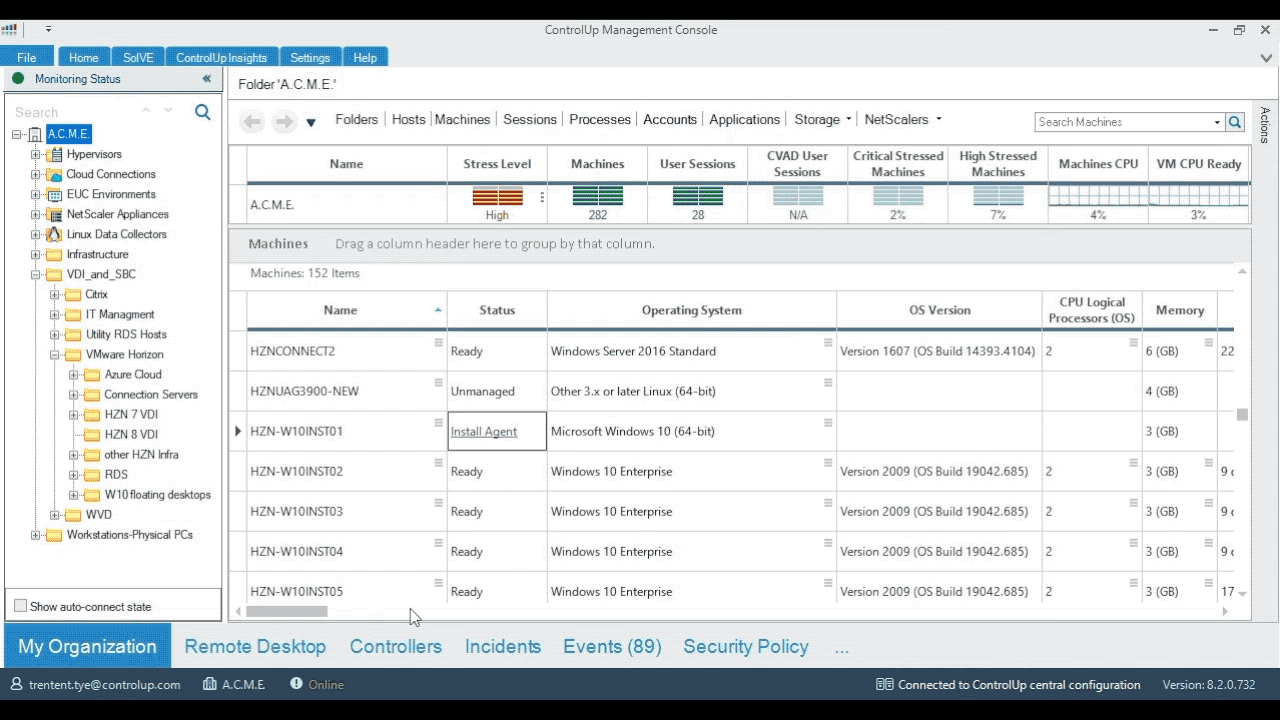Open the Storage dropdown arrow
1280x720 pixels.
point(849,119)
